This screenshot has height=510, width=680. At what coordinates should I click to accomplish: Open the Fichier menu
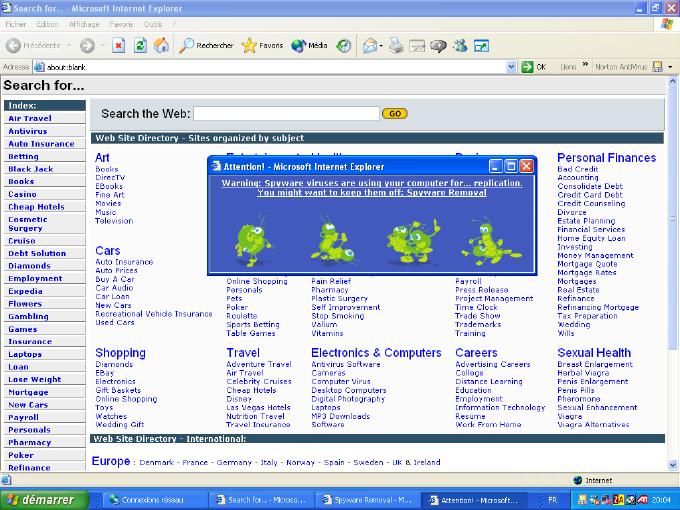(x=16, y=24)
